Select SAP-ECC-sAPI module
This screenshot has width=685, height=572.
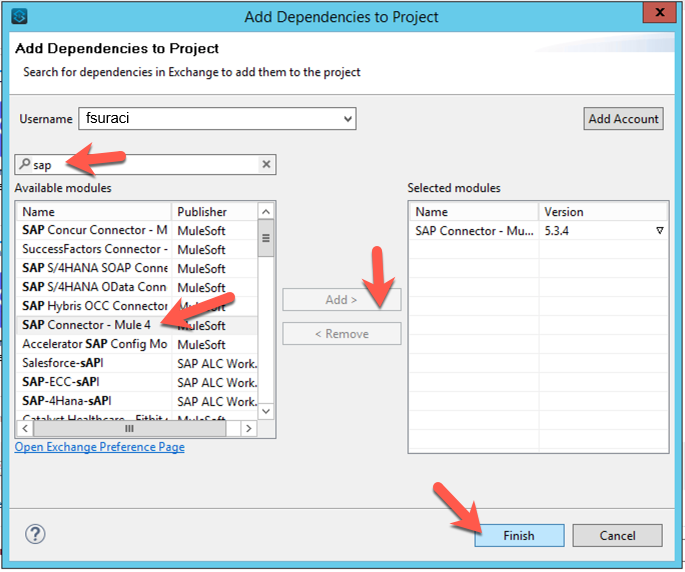137,382
